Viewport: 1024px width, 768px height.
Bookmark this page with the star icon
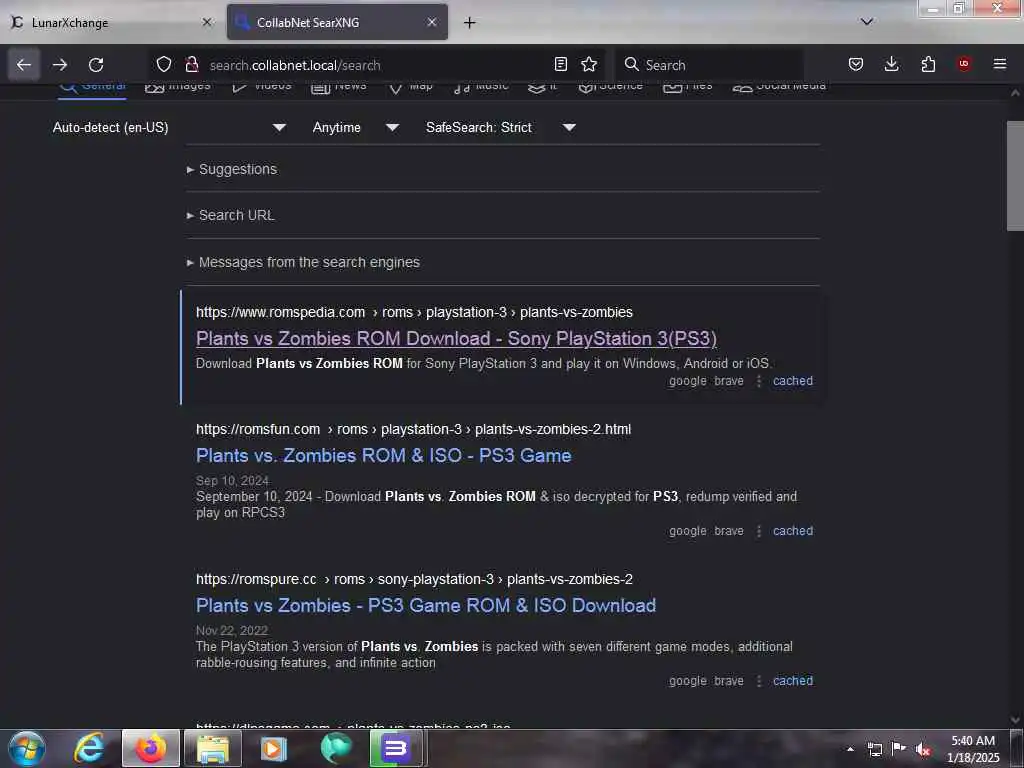point(589,64)
